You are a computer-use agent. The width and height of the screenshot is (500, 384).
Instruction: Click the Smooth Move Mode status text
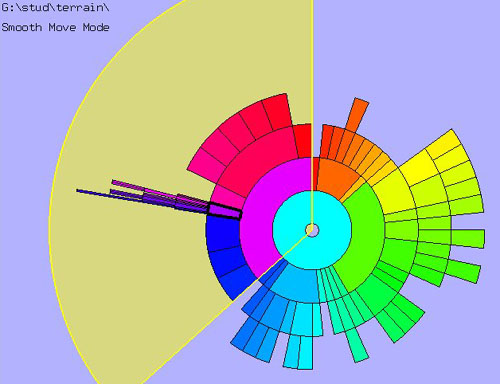click(55, 27)
